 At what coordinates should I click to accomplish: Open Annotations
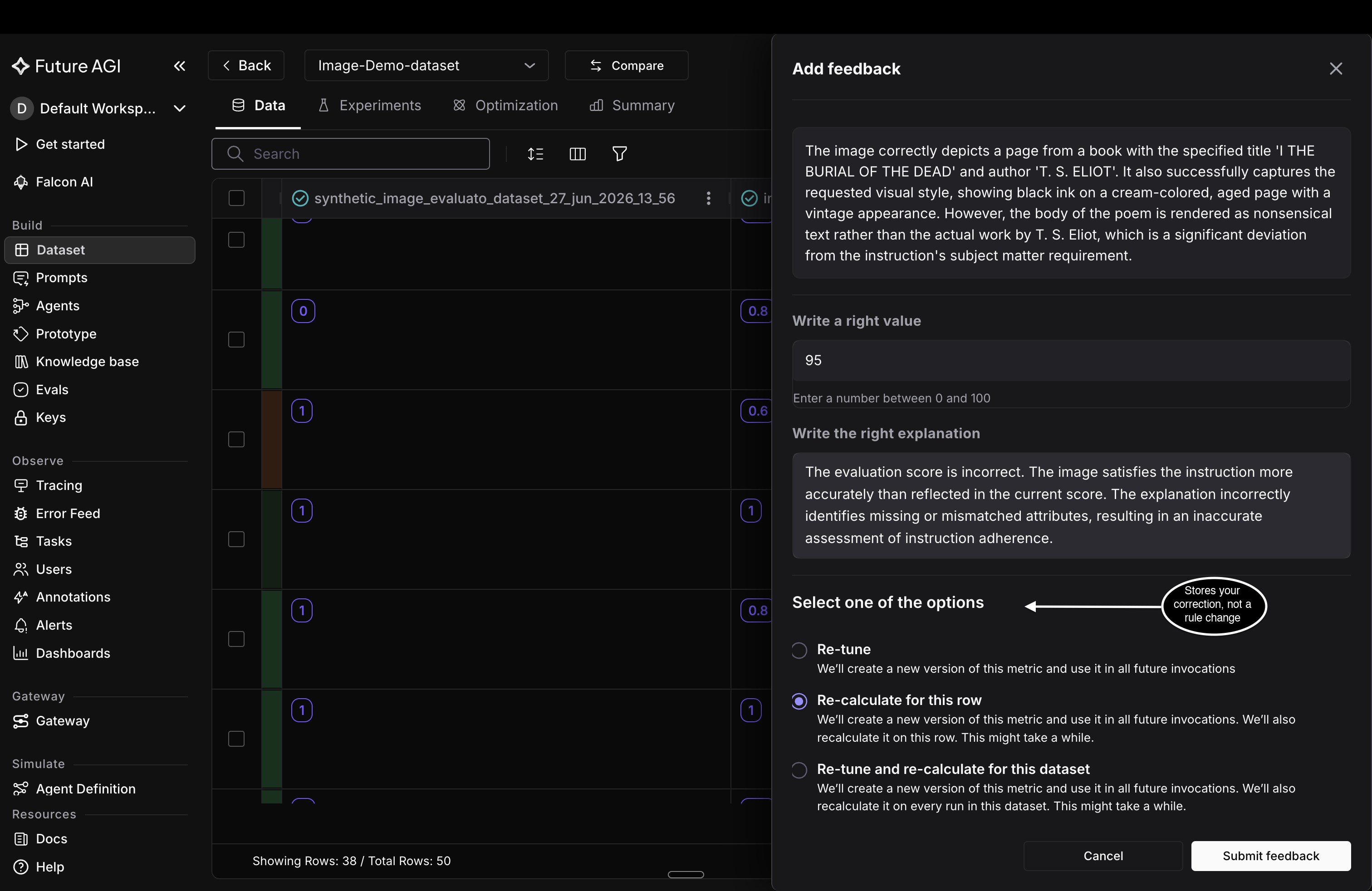click(73, 597)
